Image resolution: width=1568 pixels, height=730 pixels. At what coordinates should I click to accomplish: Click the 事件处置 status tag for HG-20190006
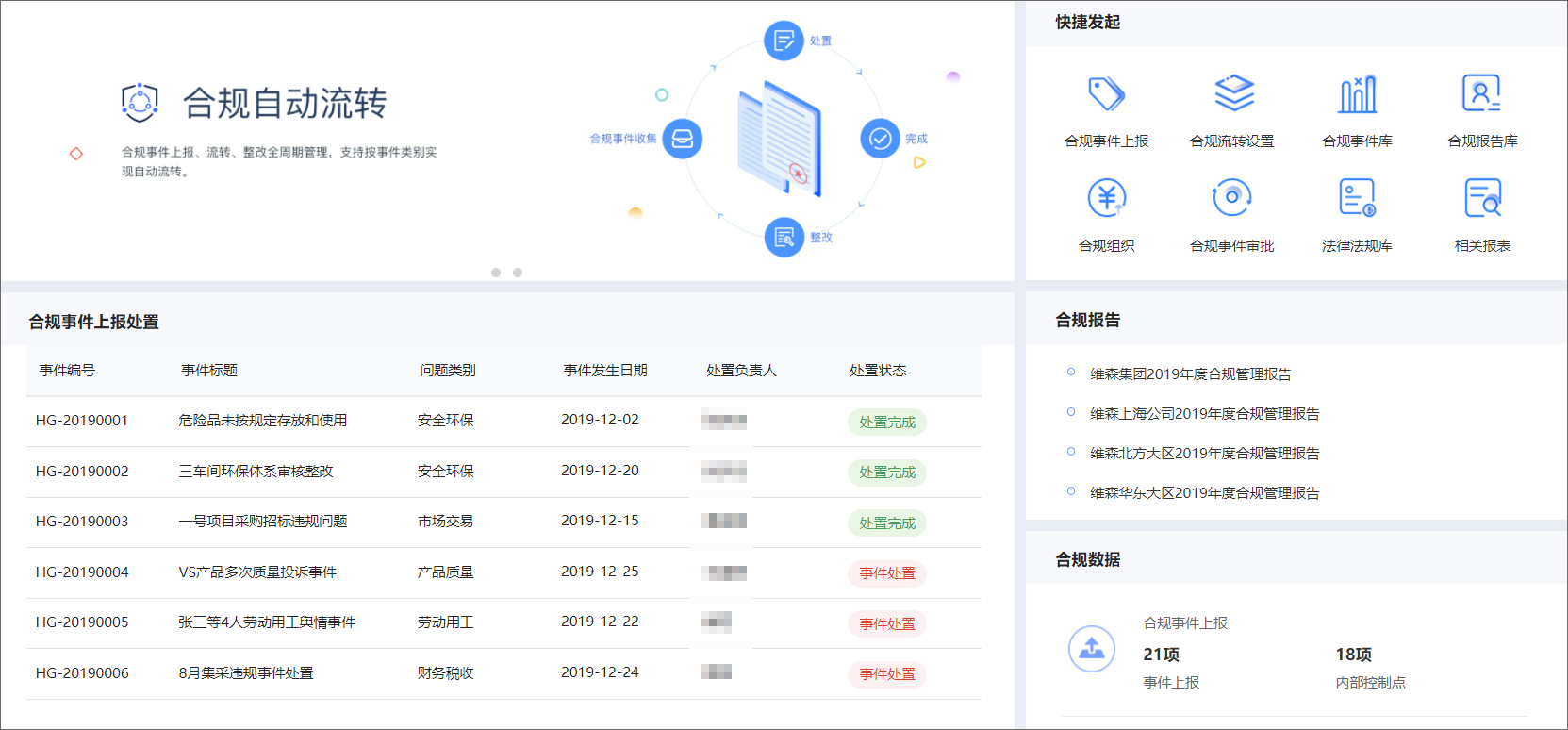point(887,673)
